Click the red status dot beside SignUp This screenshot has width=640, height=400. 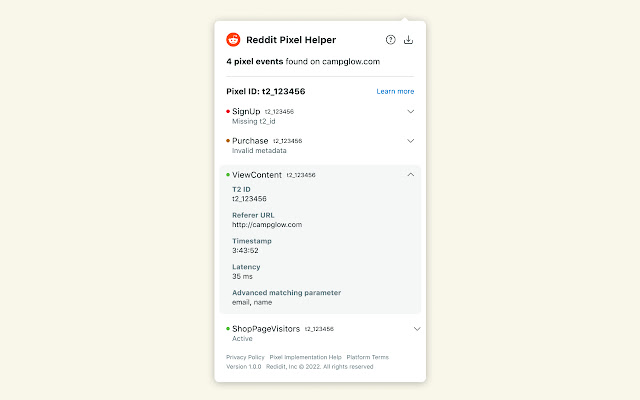228,111
